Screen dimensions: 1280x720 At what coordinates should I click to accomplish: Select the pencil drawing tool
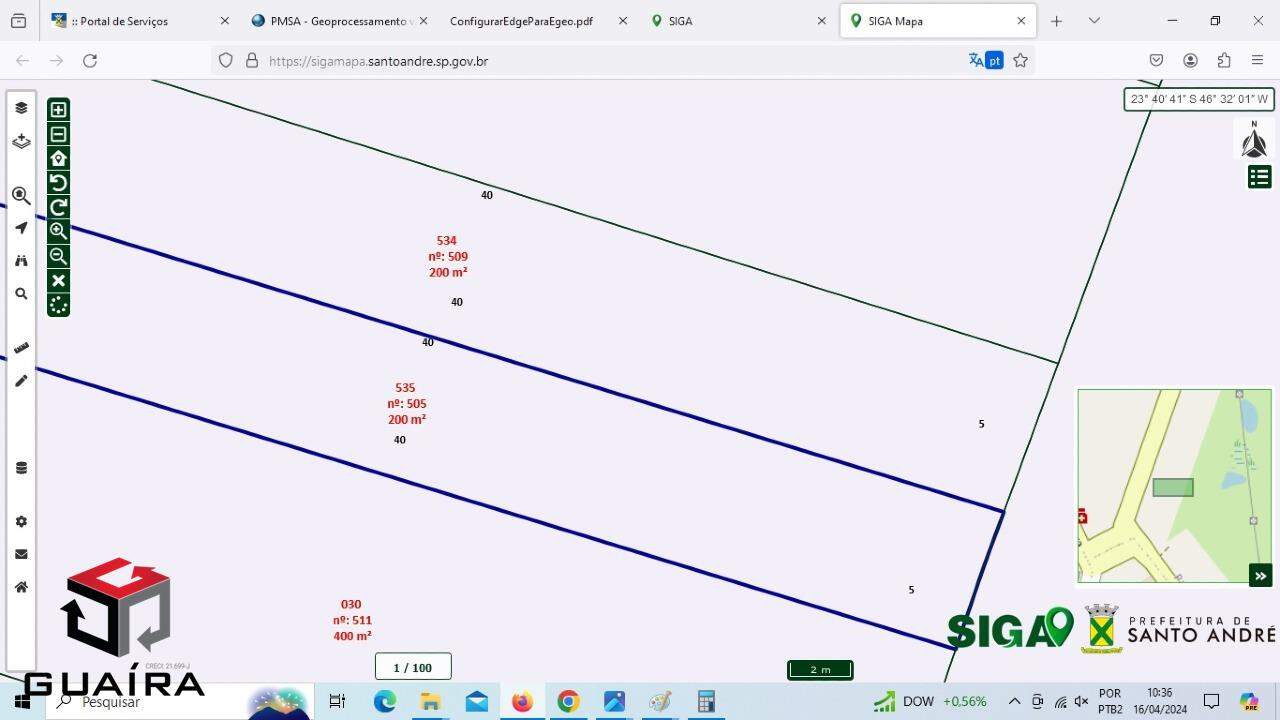[21, 381]
